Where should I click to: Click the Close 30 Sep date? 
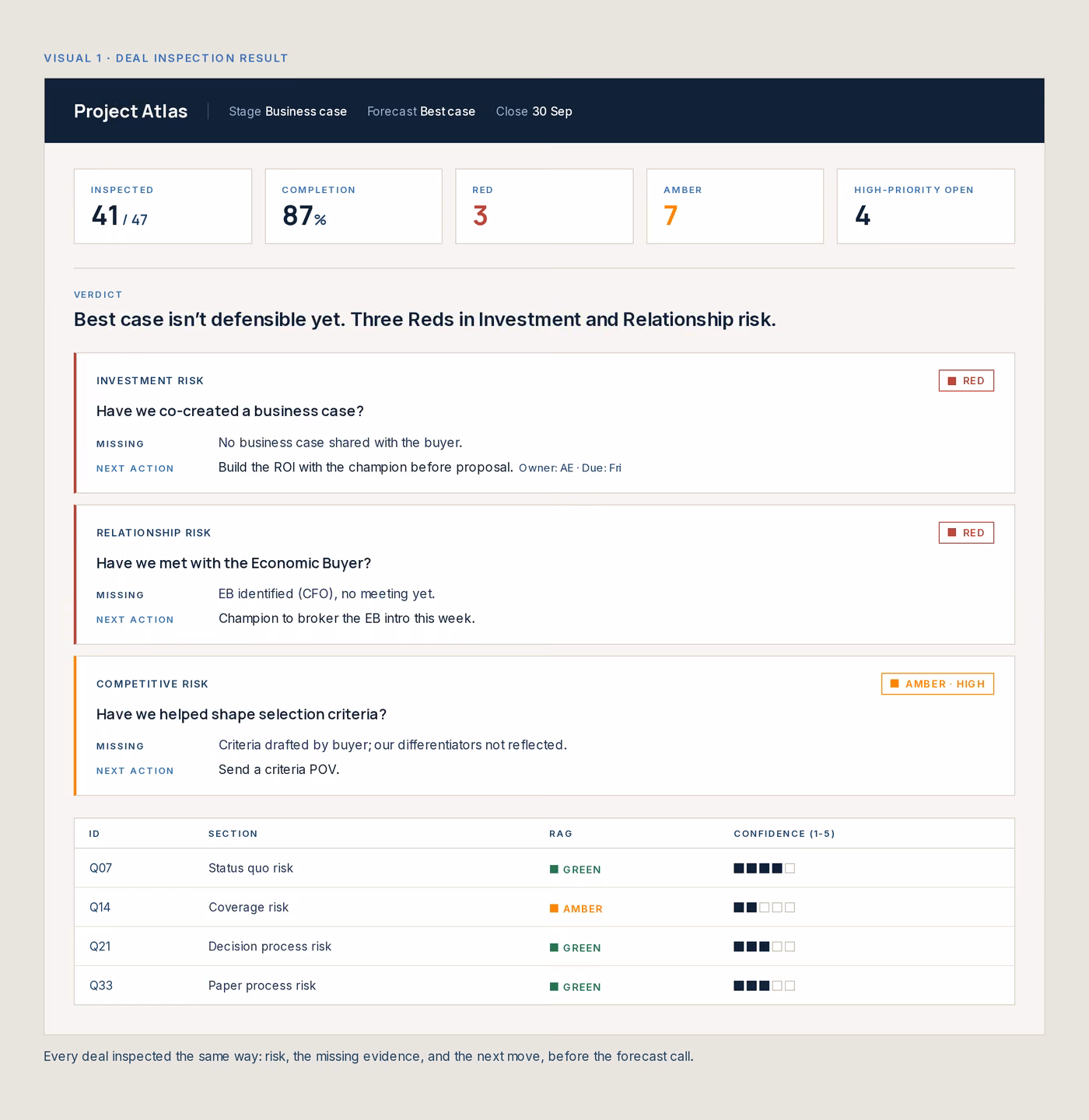[x=534, y=111]
